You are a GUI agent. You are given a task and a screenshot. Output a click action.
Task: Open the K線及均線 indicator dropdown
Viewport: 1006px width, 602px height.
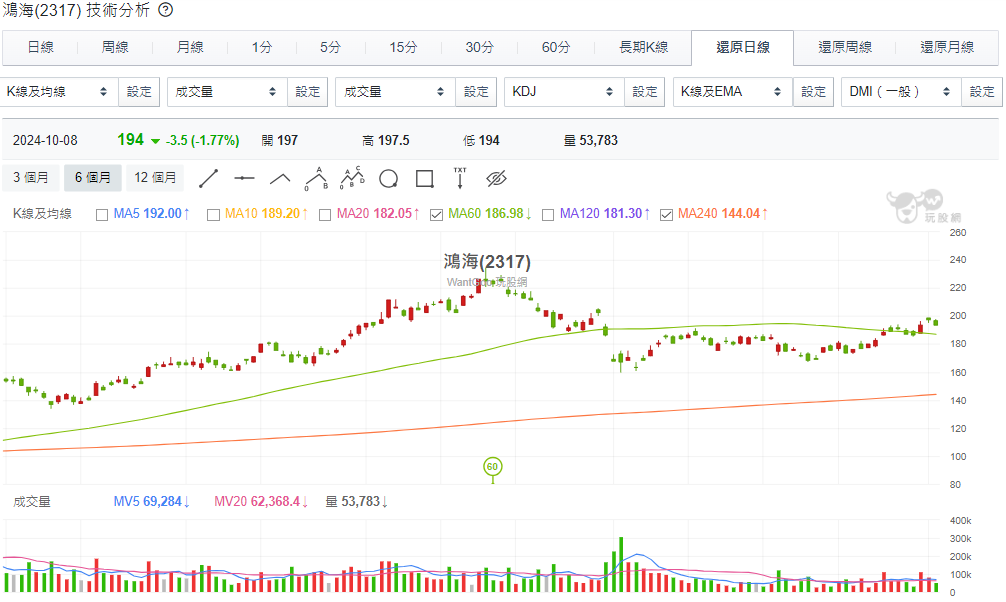[59, 92]
